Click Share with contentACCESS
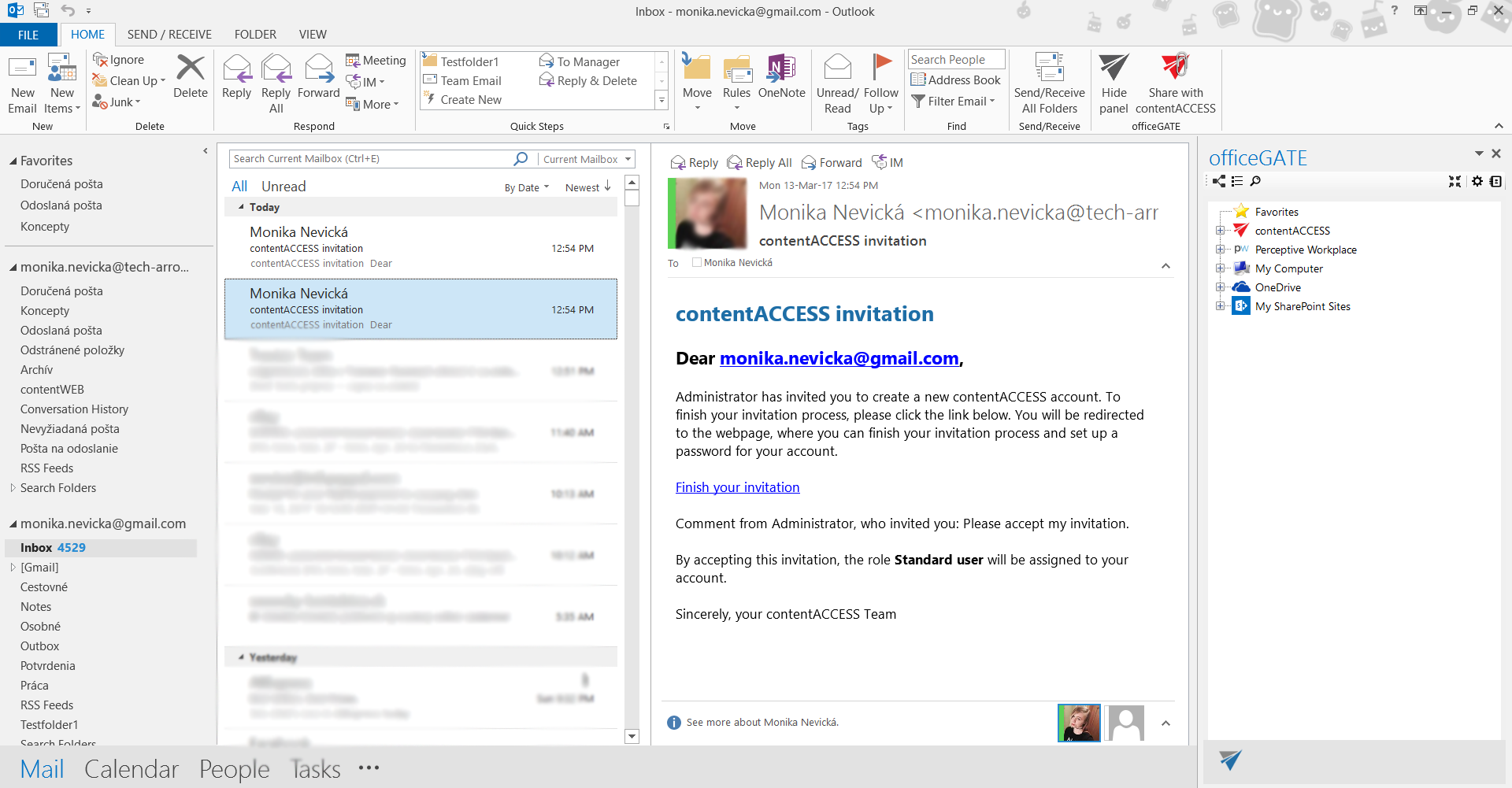This screenshot has height=788, width=1512. tap(1176, 84)
